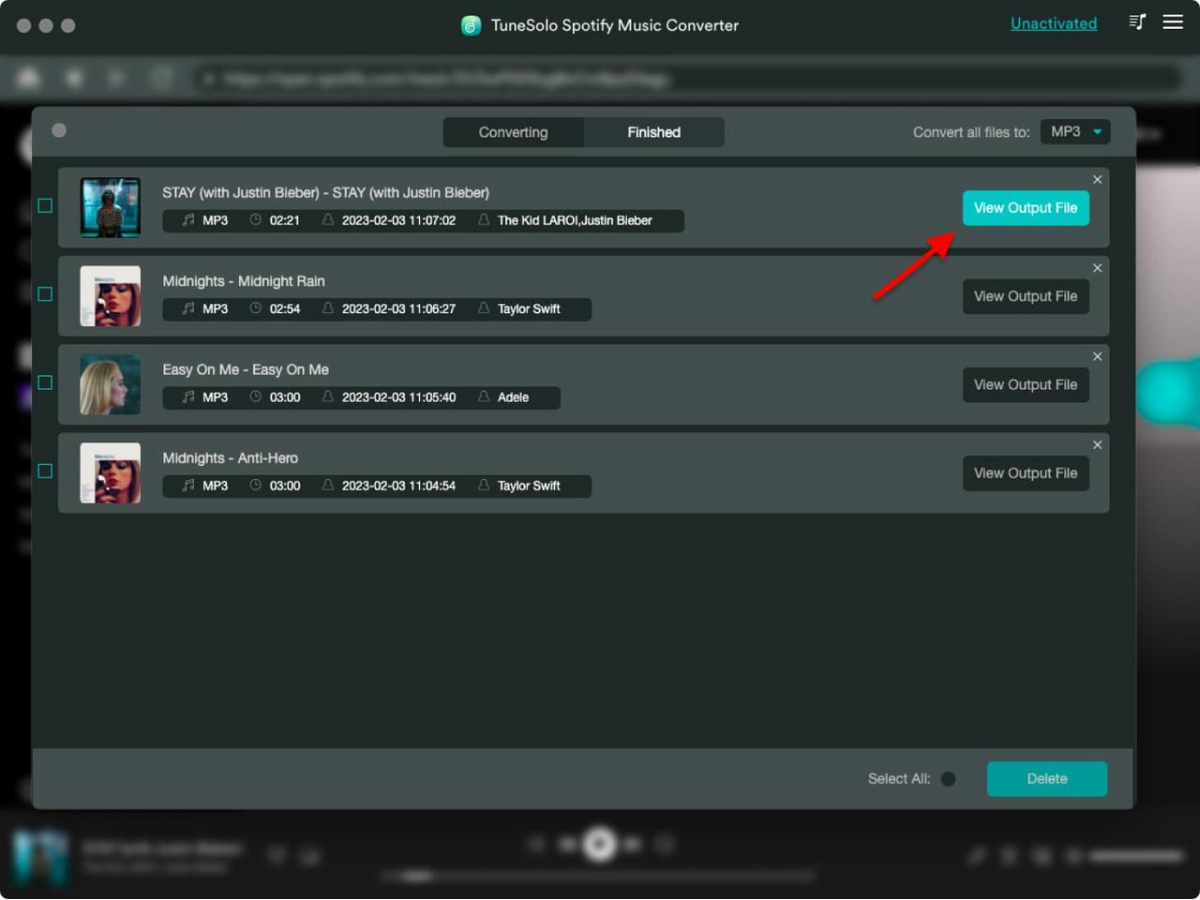1200x900 pixels.
Task: Switch to the Finished tab
Action: 654,132
